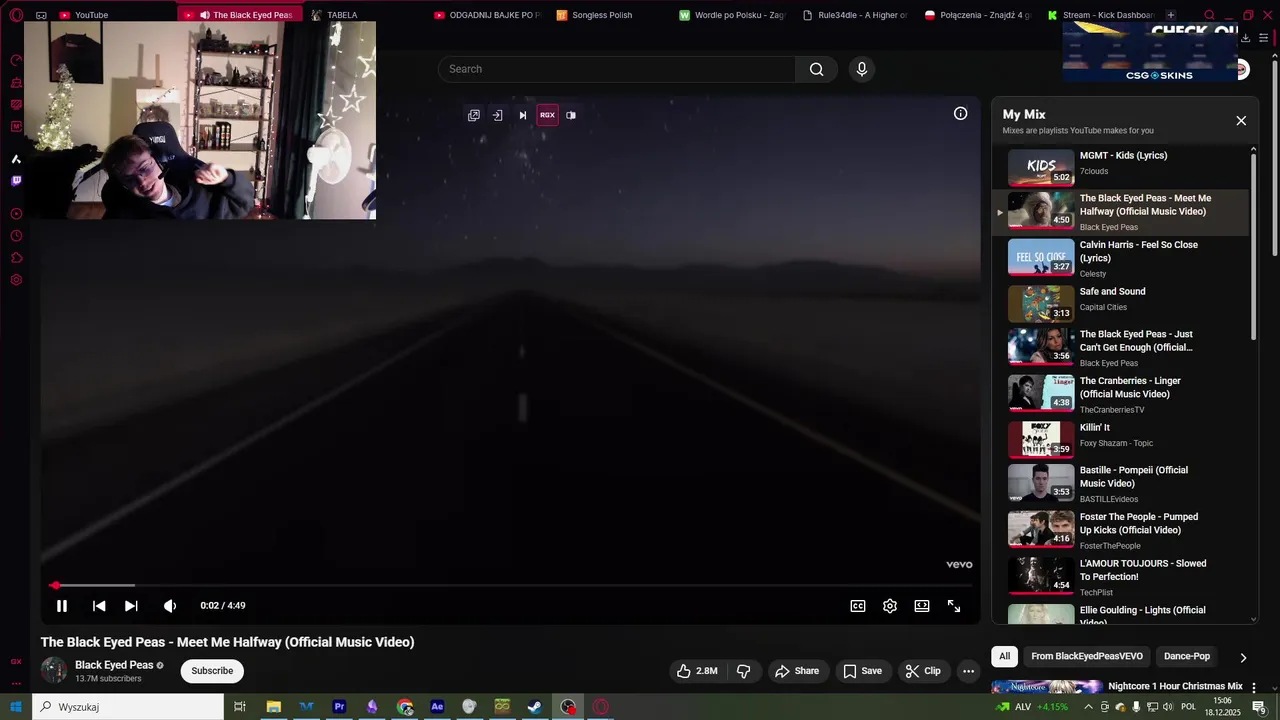This screenshot has height=720, width=1280.
Task: Open the notification center icon
Action: click(x=1259, y=707)
